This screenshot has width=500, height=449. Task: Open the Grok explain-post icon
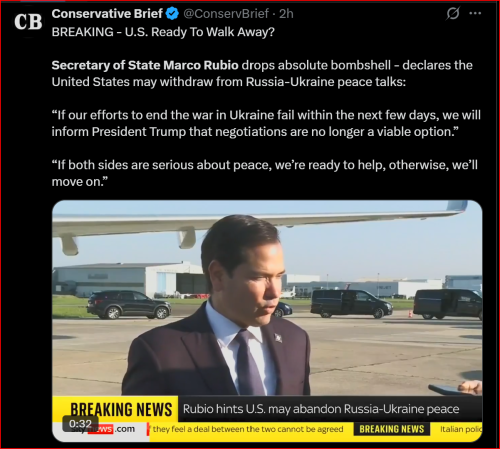pos(453,14)
